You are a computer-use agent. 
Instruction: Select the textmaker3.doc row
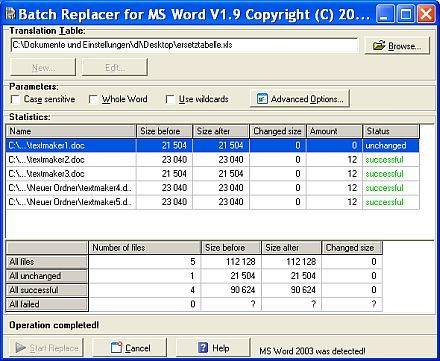pos(213,174)
